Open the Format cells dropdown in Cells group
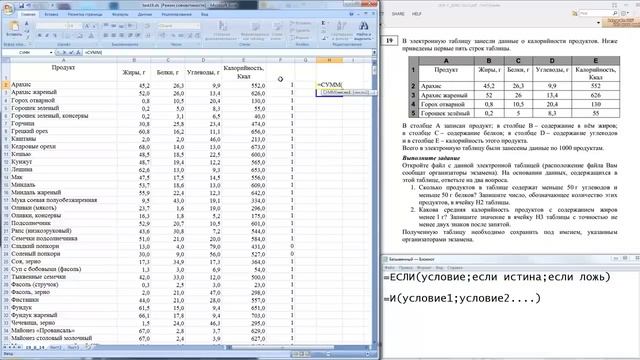This screenshot has width=640, height=360. [x=300, y=38]
